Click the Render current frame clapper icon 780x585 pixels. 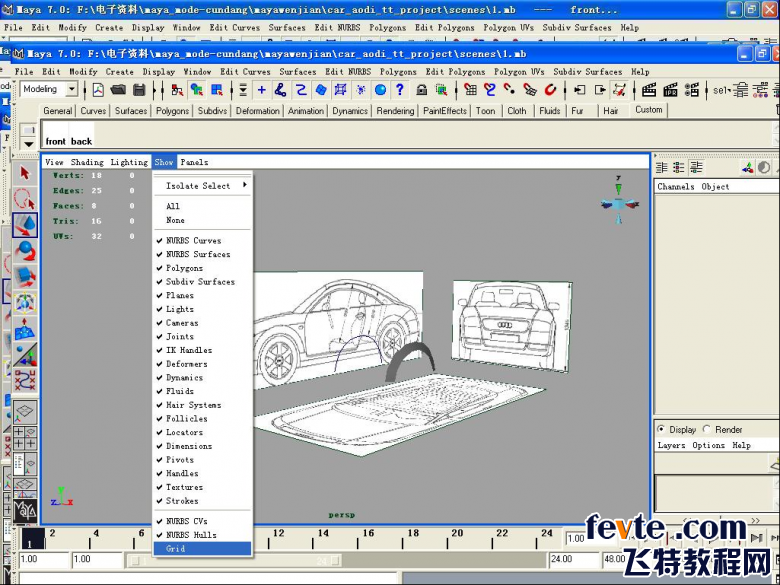[649, 90]
